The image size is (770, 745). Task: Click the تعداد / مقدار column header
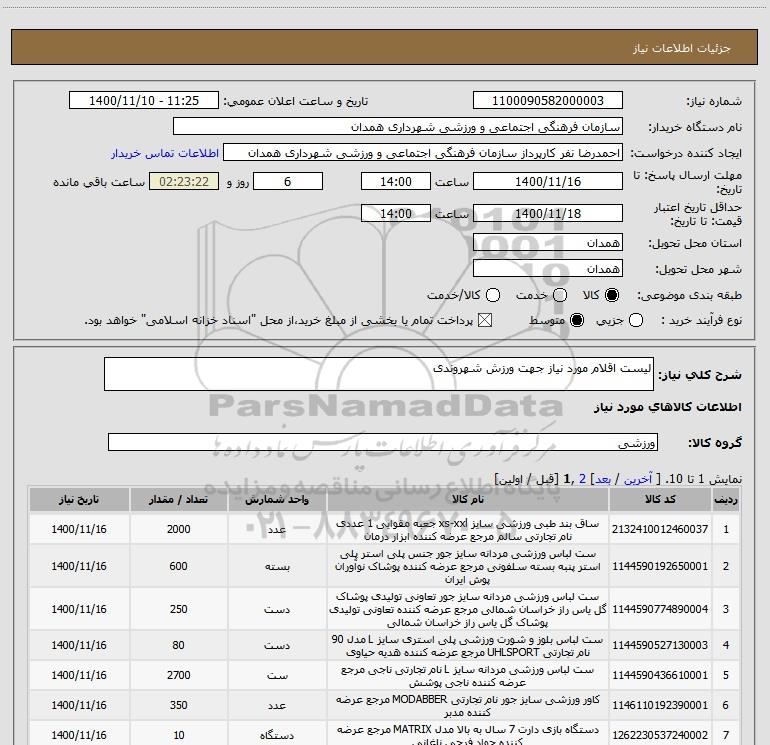[x=178, y=499]
